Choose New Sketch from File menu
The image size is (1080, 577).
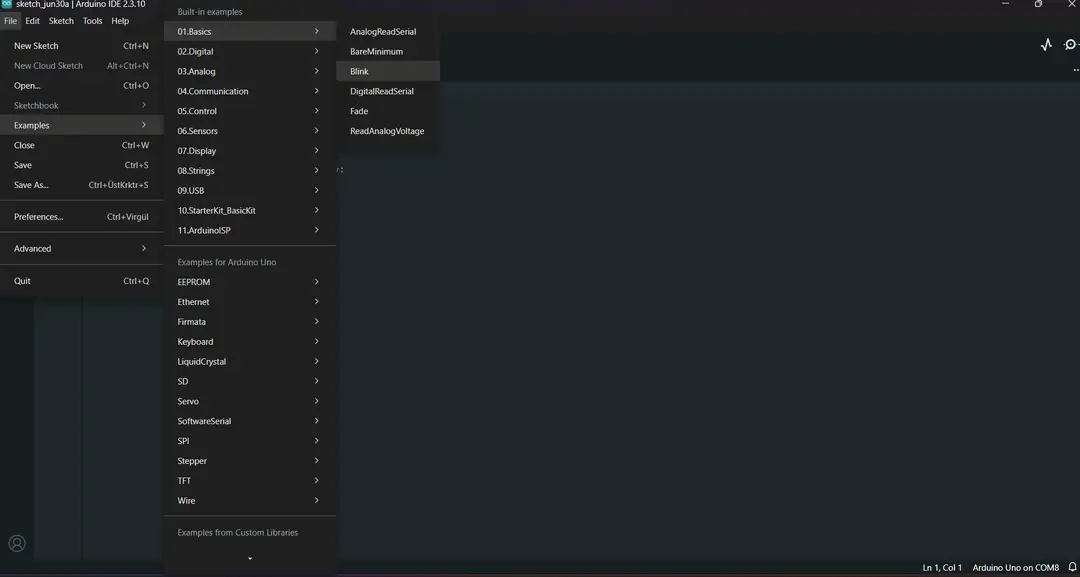click(81, 46)
